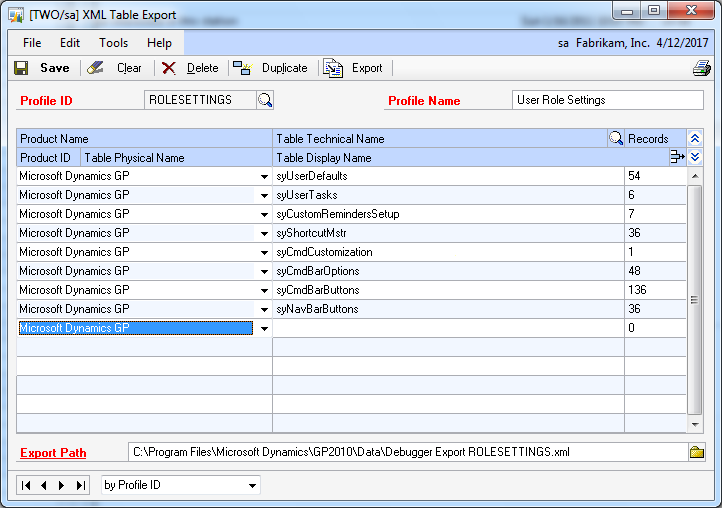Go to first record button
Image resolution: width=722 pixels, height=508 pixels.
(26, 485)
